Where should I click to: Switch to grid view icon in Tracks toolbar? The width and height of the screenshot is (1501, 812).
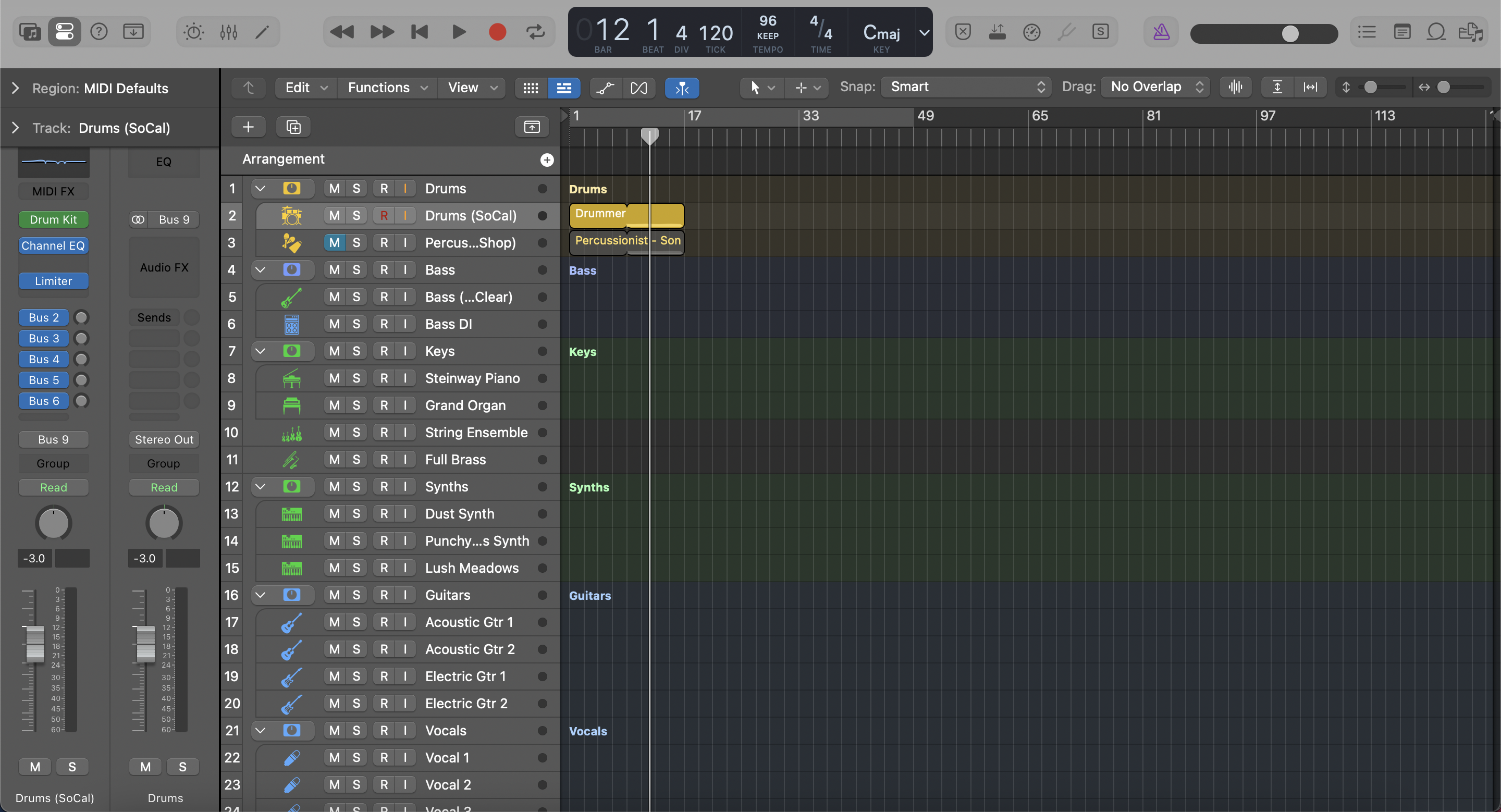[531, 88]
